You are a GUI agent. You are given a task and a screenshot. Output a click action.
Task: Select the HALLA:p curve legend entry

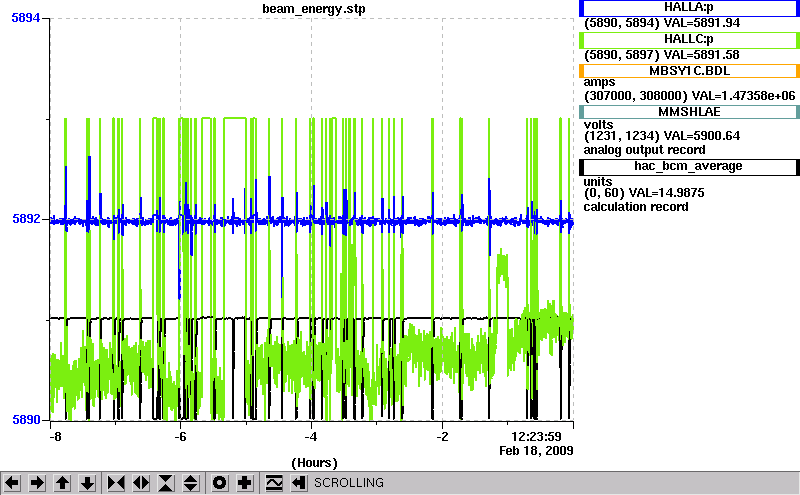[x=689, y=8]
